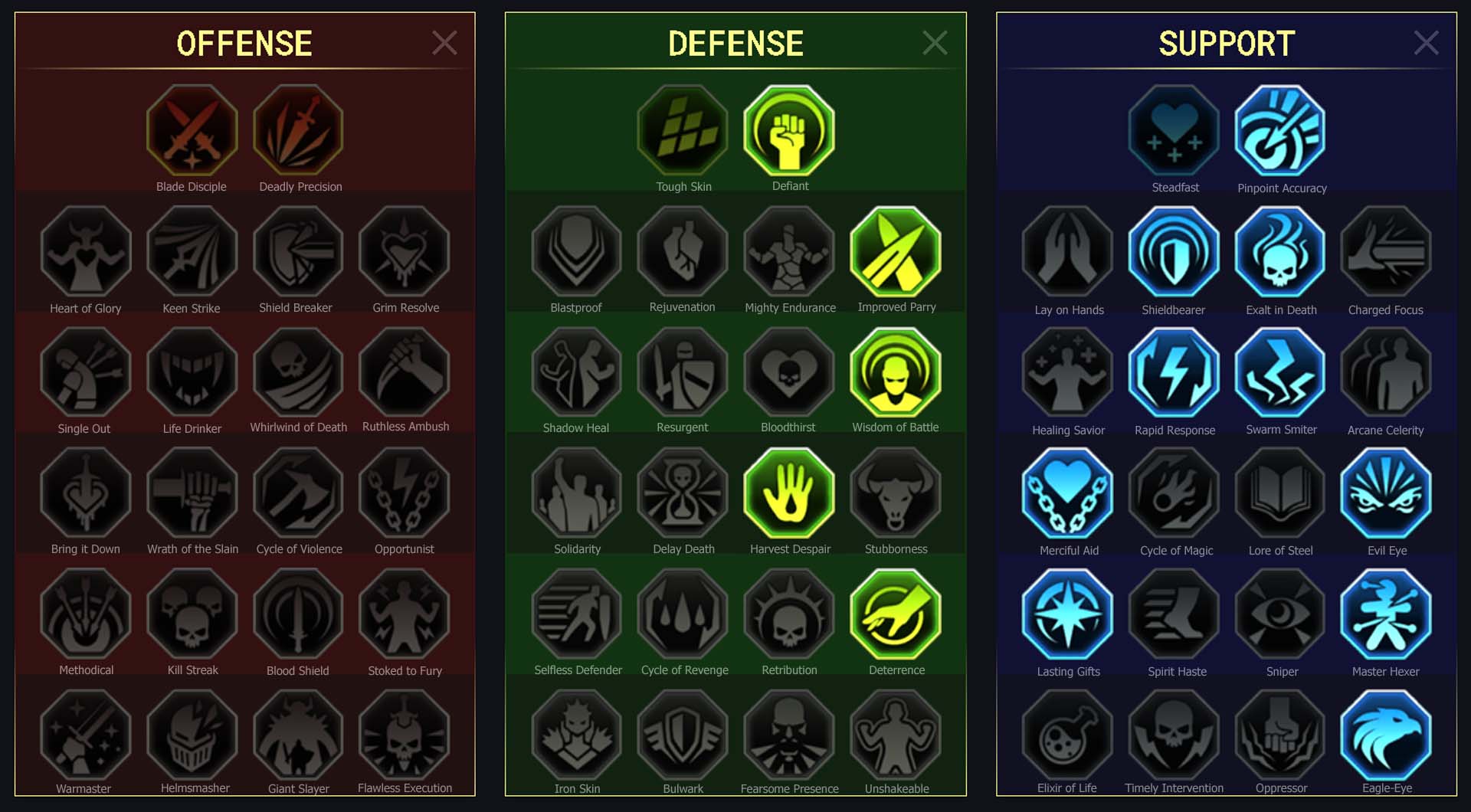Choose the Life Drinker mastery
Screen dimensions: 1471x812
click(192, 372)
